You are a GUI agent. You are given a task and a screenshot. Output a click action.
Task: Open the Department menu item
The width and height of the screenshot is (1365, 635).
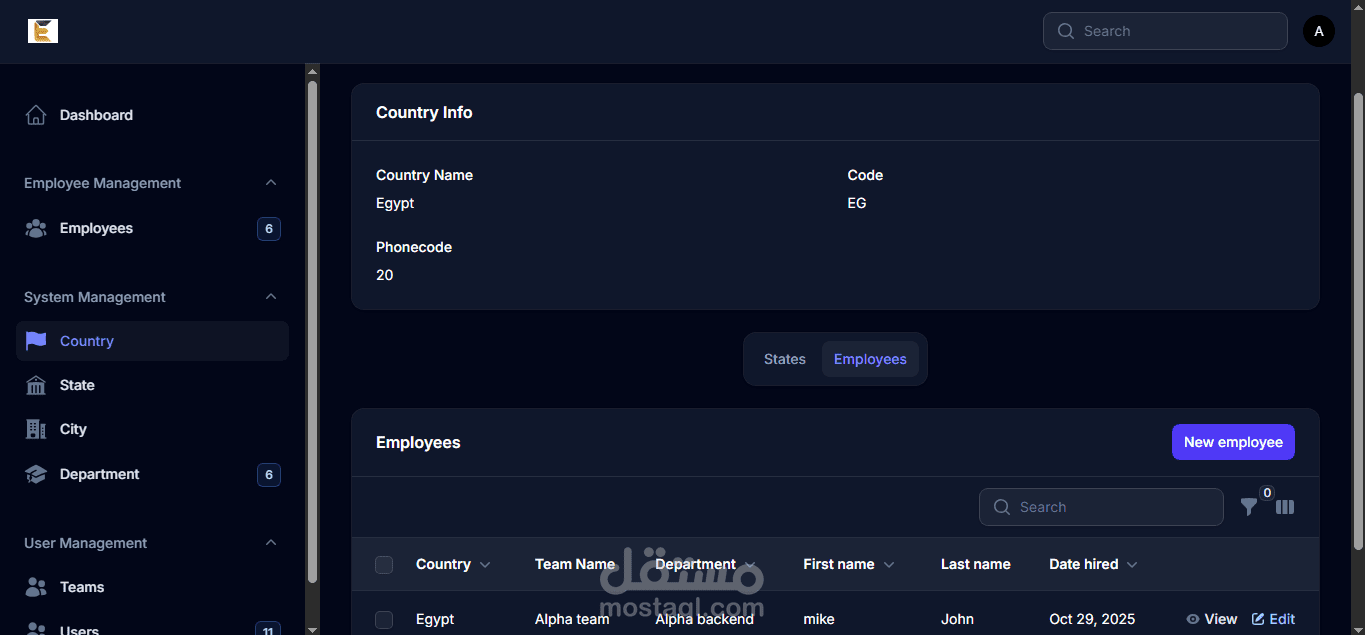[x=152, y=474]
